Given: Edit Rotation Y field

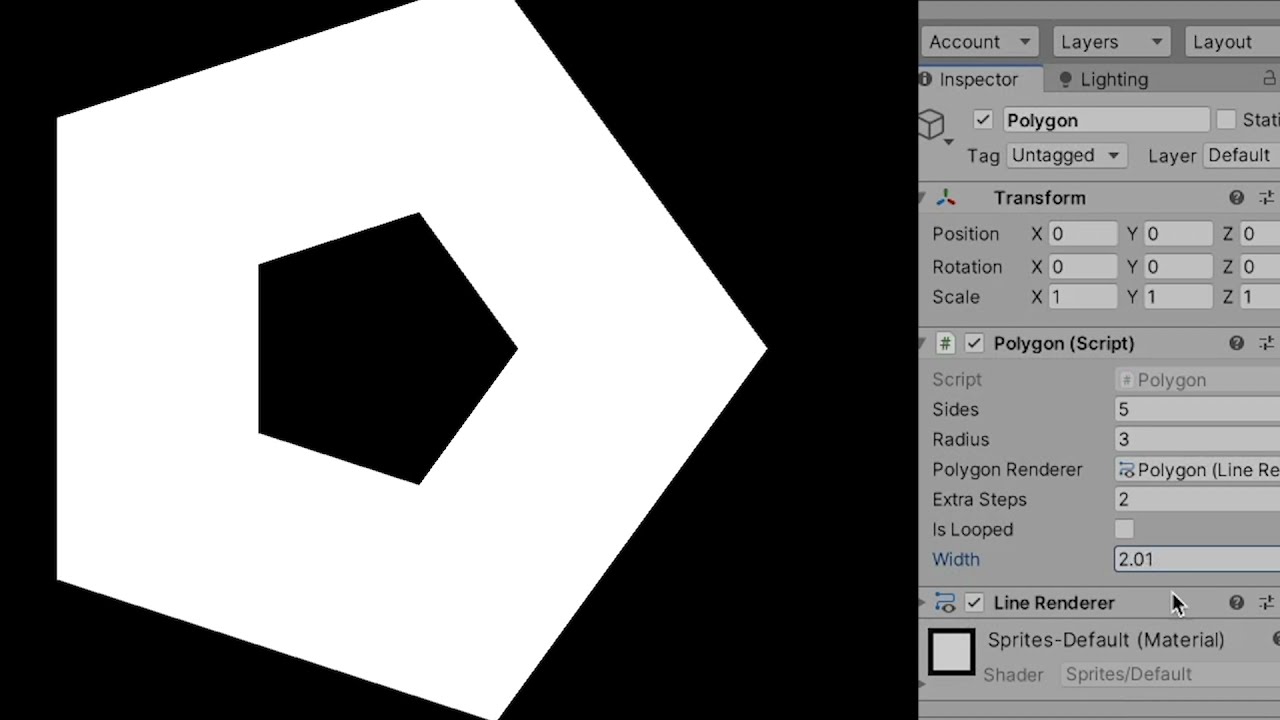Looking at the screenshot, I should (x=1178, y=267).
